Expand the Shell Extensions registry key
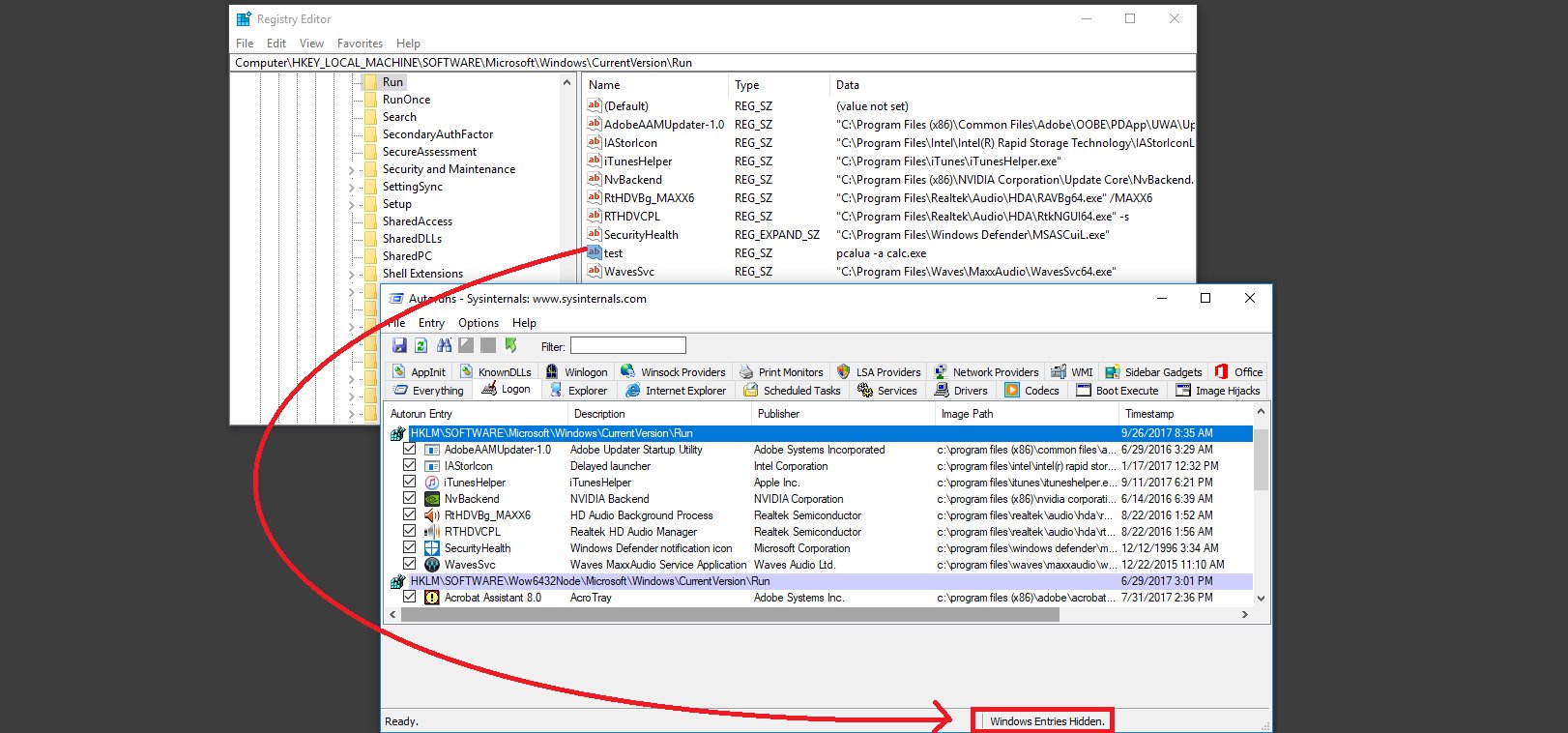The height and width of the screenshot is (733, 1568). pyautogui.click(x=352, y=275)
